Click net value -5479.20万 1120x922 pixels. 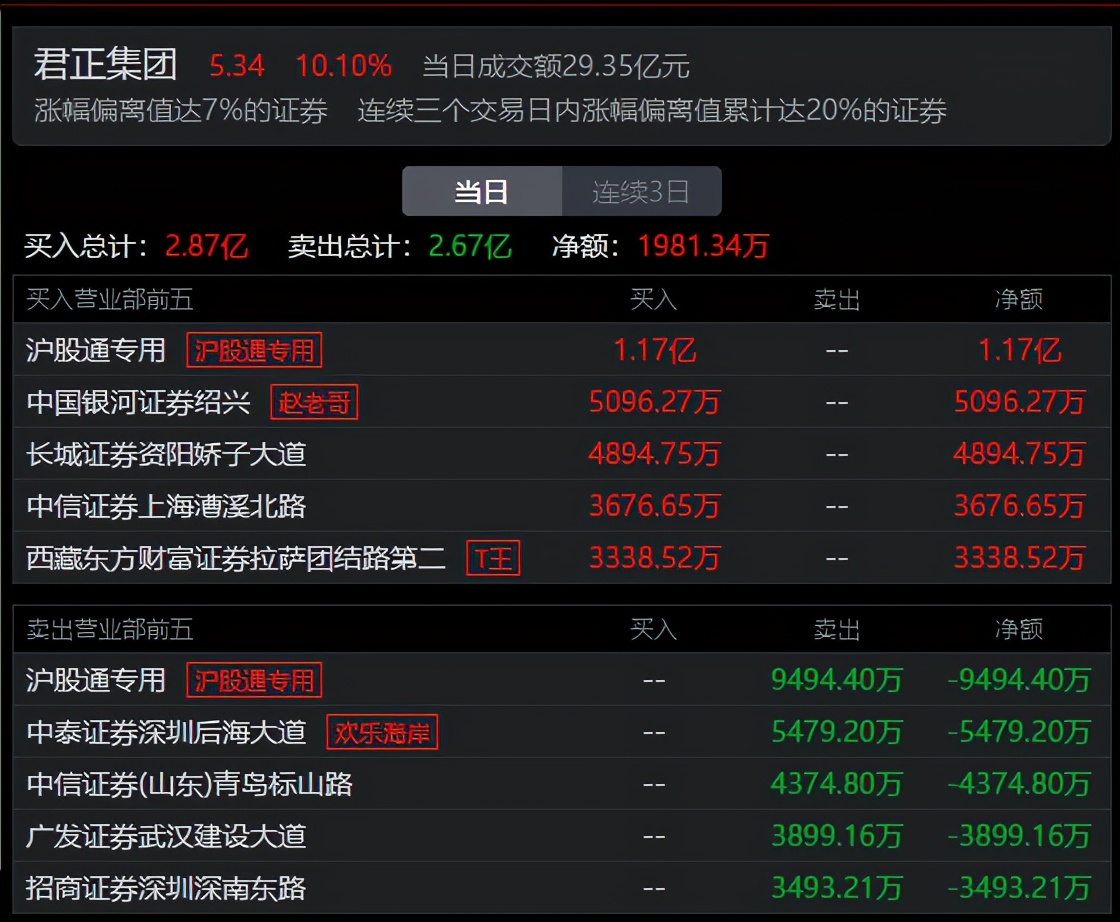tap(1019, 732)
